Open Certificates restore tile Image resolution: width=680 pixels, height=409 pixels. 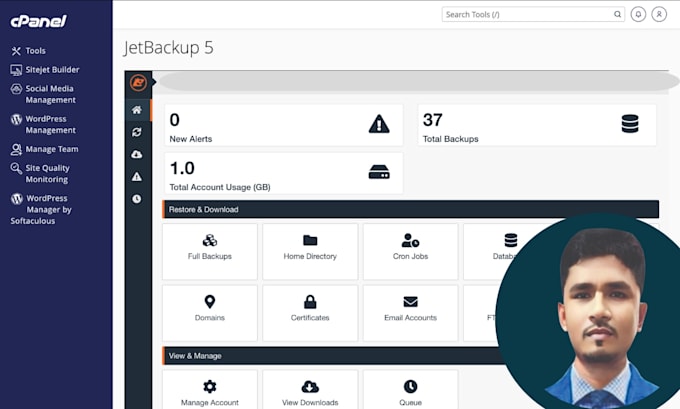coord(310,313)
